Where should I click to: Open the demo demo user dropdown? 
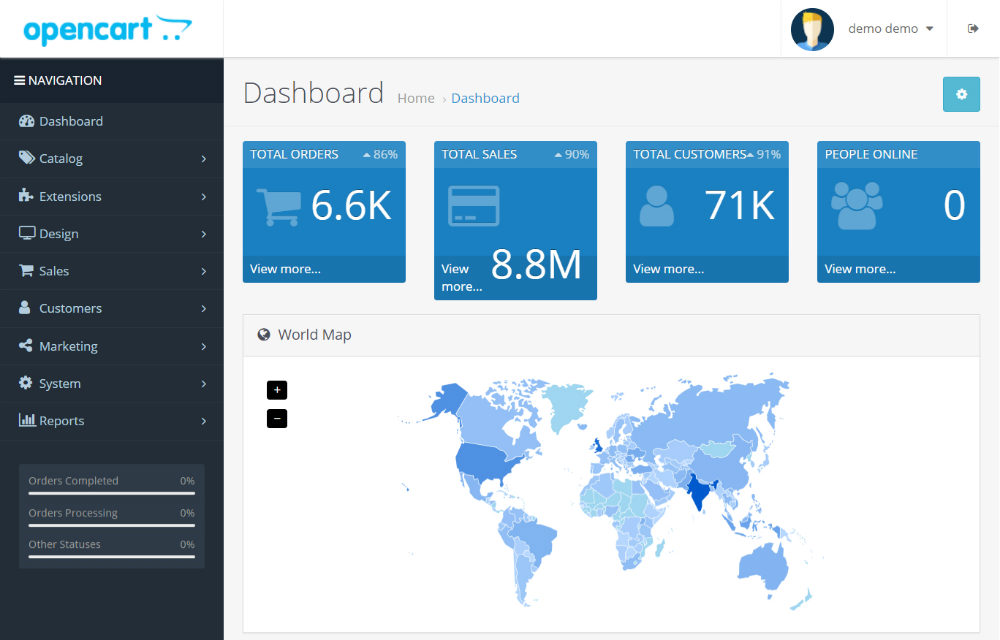pyautogui.click(x=890, y=29)
